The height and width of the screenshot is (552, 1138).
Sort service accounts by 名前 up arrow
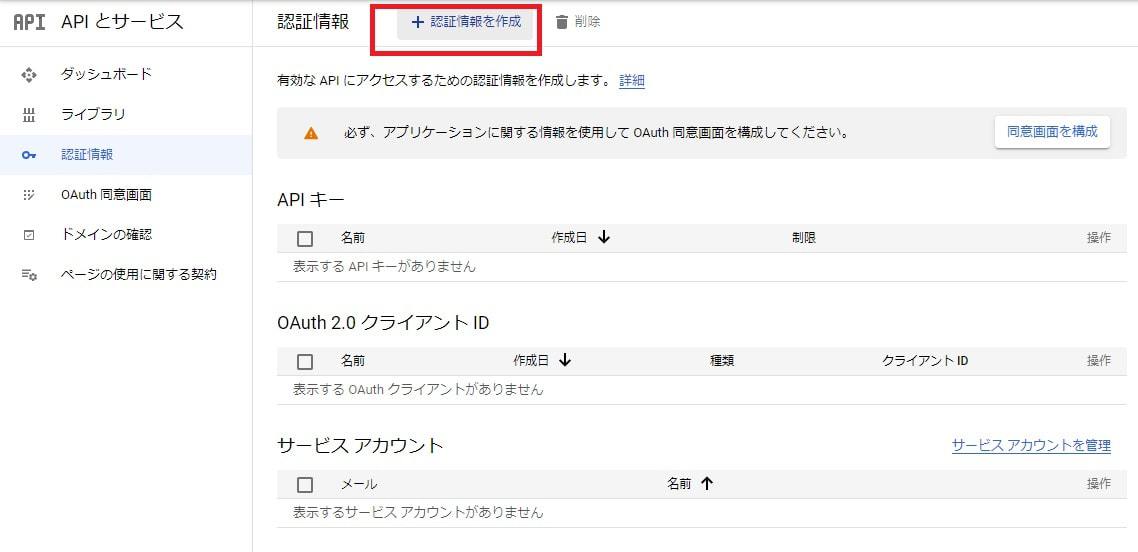(x=707, y=484)
